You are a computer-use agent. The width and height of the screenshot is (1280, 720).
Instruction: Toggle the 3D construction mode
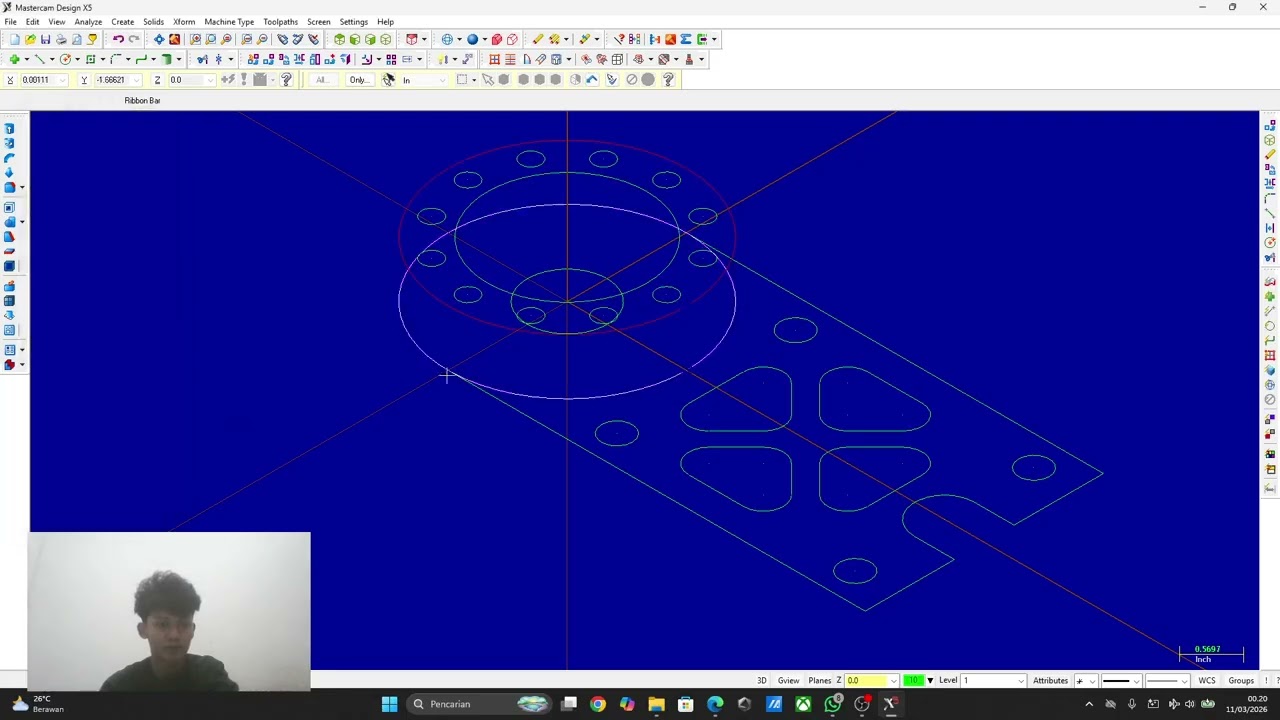coord(761,681)
